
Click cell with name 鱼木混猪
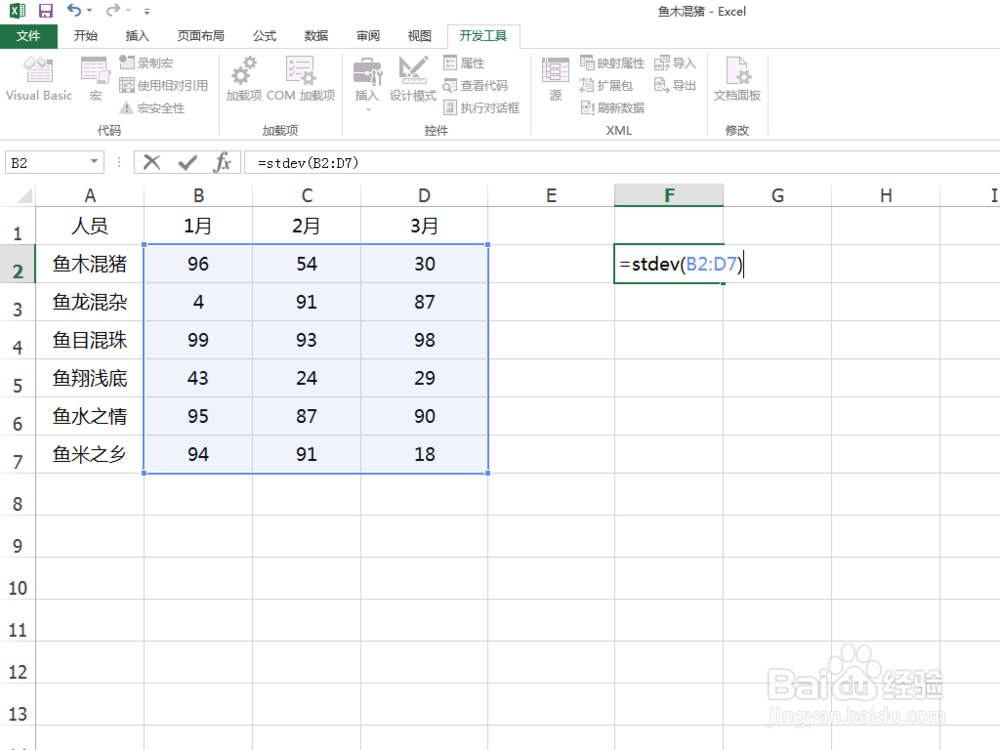[x=90, y=263]
